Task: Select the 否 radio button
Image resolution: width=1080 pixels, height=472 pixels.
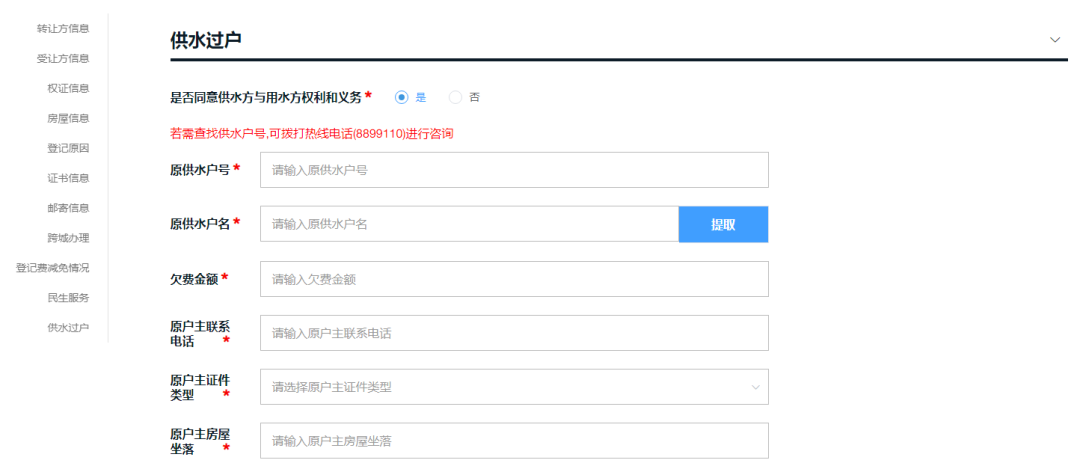Action: [x=456, y=97]
